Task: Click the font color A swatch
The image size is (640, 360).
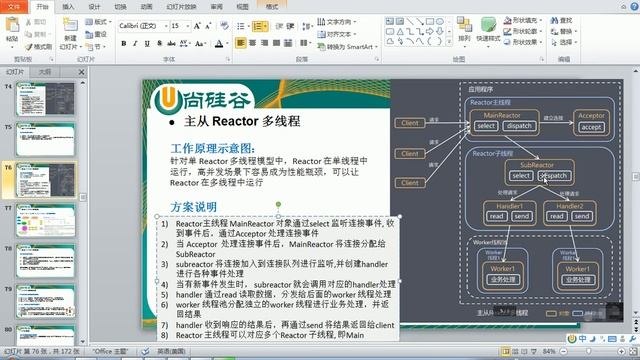Action: pos(219,43)
